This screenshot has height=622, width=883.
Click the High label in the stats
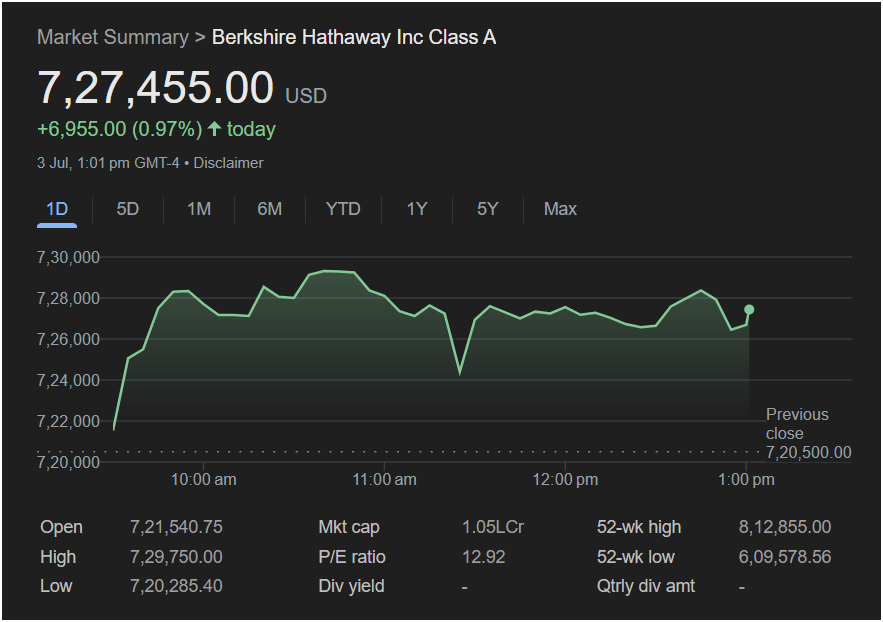(58, 557)
